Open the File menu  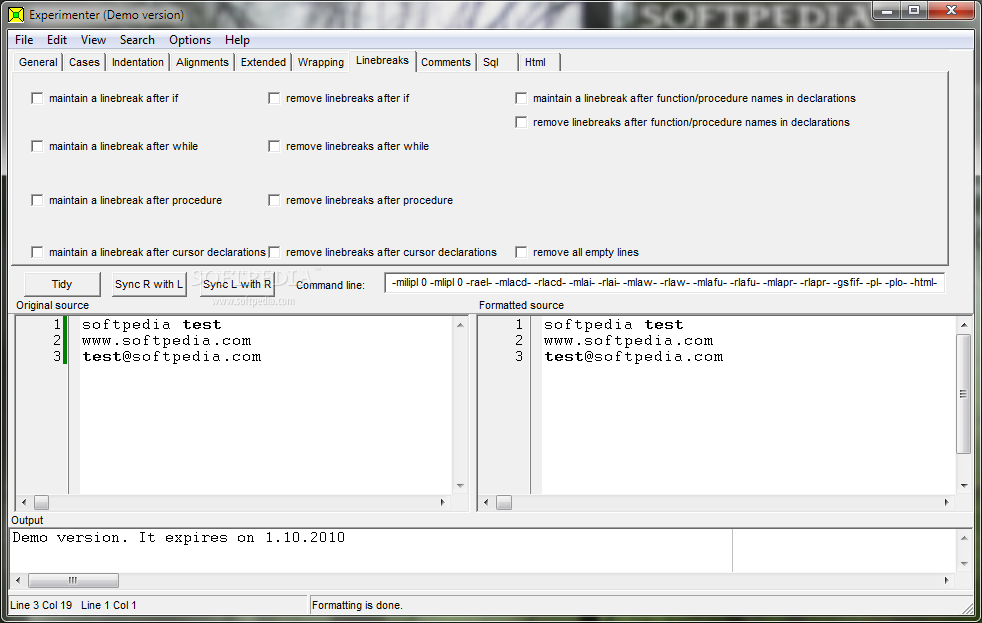click(x=24, y=39)
